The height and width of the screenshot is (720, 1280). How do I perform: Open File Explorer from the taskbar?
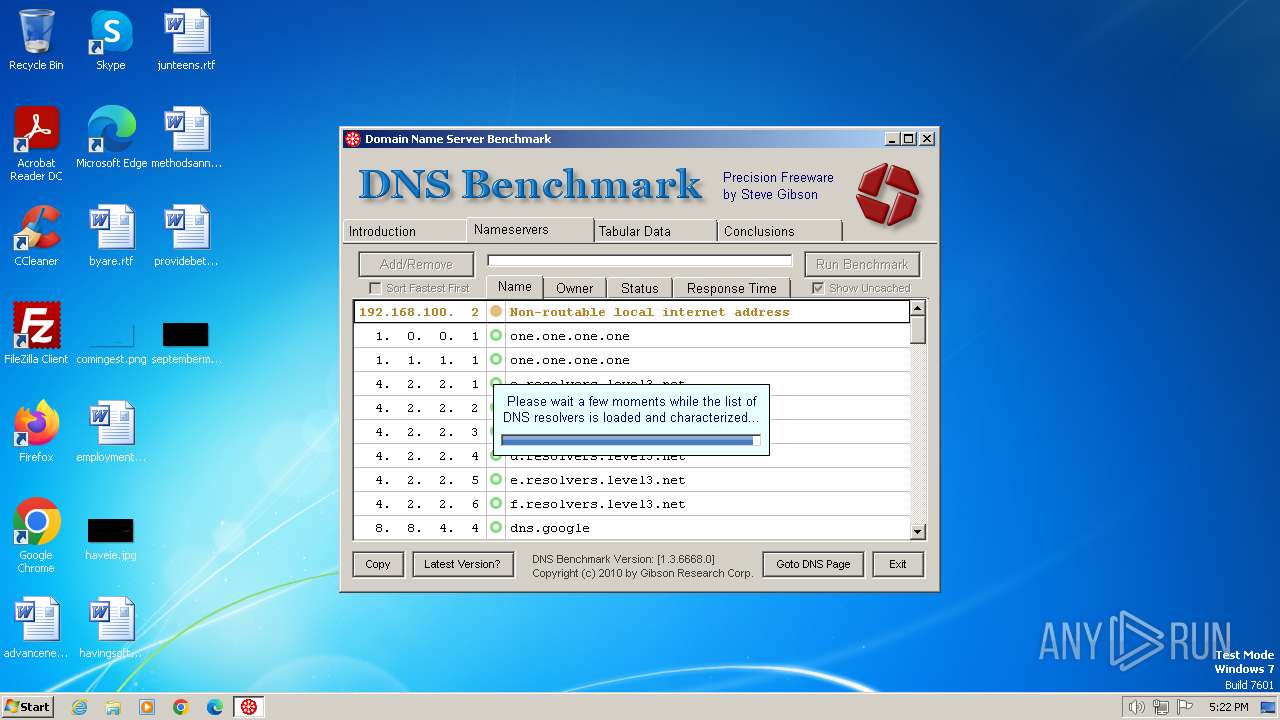(113, 707)
